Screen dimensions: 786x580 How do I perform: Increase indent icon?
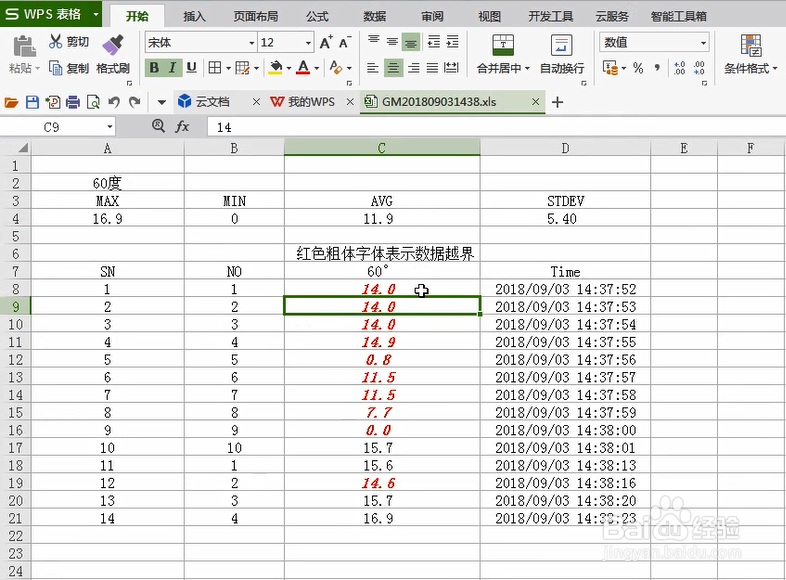point(452,42)
